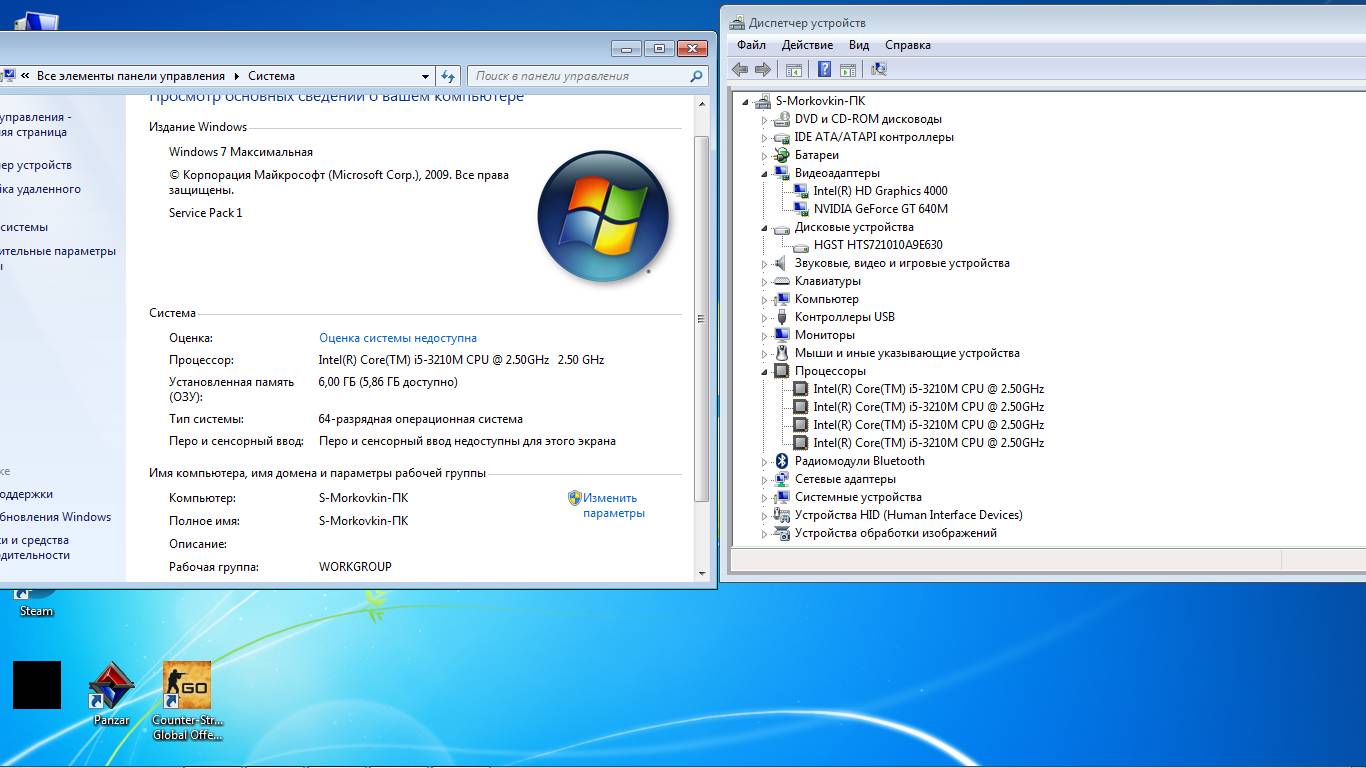Expand the Сетевые адаптеры node

764,479
